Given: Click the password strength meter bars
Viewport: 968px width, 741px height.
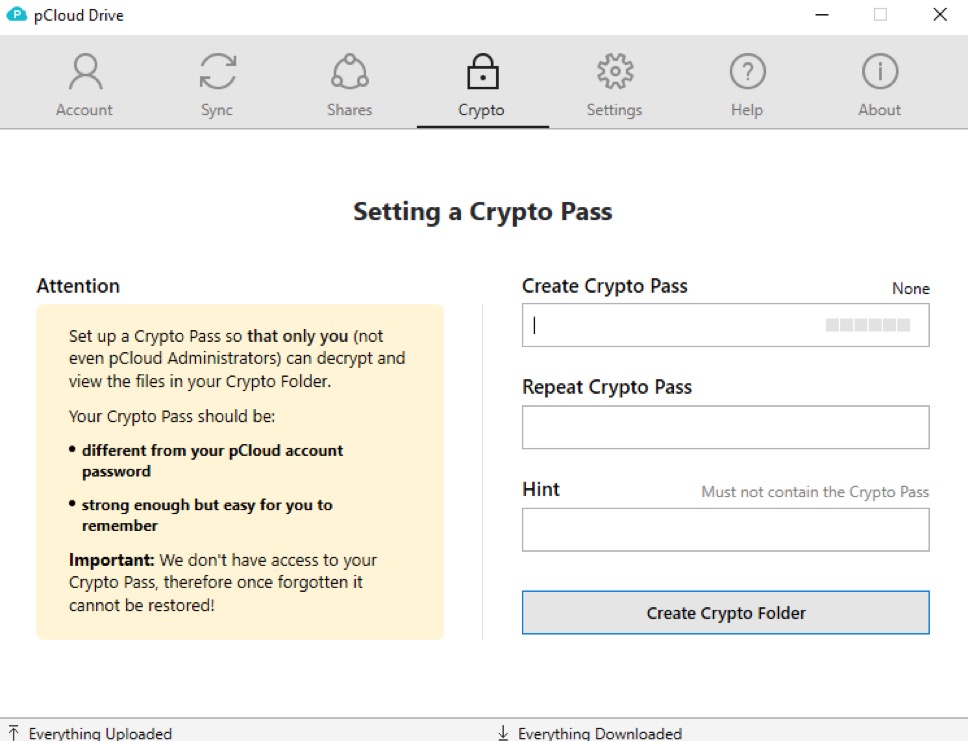Looking at the screenshot, I should pyautogui.click(x=868, y=325).
